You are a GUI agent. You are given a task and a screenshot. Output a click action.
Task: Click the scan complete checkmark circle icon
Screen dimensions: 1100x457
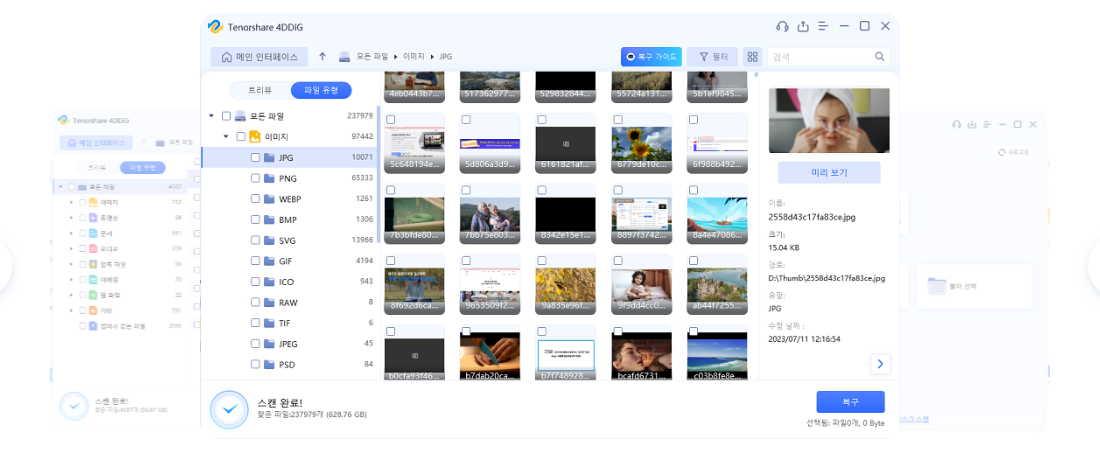[228, 410]
